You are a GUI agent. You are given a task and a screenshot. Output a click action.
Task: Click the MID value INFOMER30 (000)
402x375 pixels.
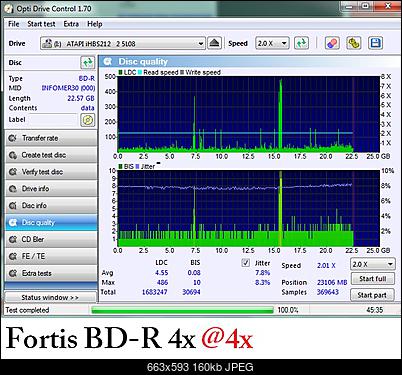pyautogui.click(x=68, y=88)
